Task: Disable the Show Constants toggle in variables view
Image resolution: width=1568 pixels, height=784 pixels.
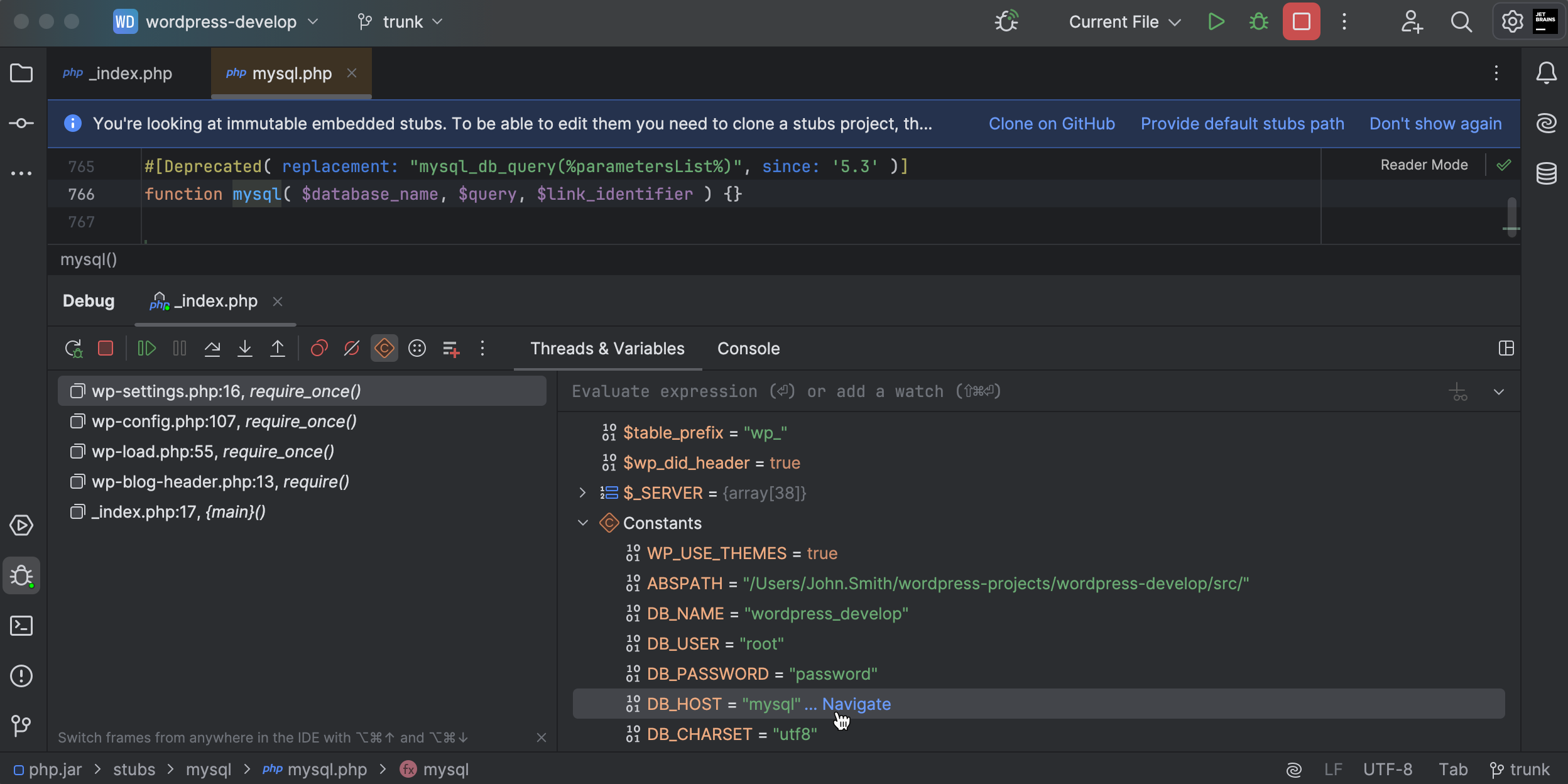Action: [384, 348]
